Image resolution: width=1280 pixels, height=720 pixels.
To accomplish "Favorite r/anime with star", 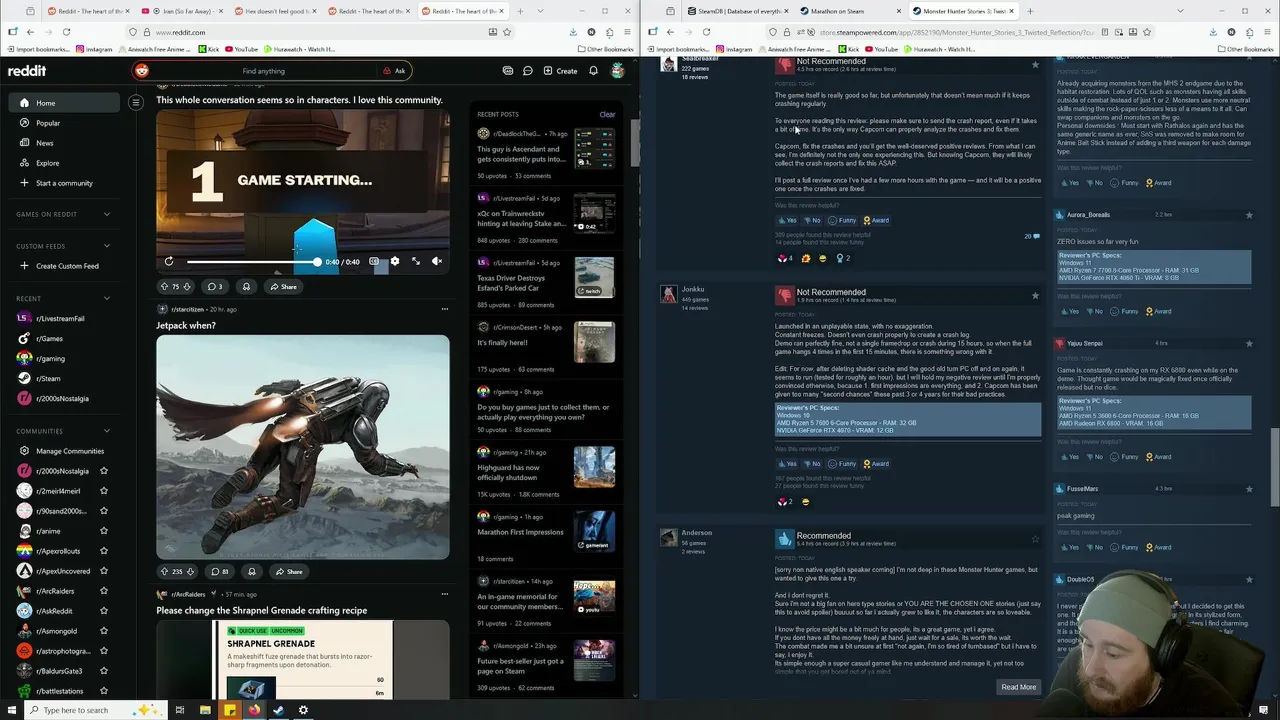I will [x=104, y=531].
